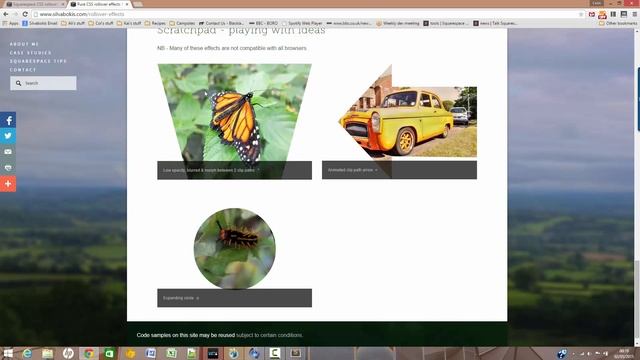This screenshot has height=360, width=640.
Task: Open Apps shortcut in bookmarks bar
Action: tap(11, 23)
